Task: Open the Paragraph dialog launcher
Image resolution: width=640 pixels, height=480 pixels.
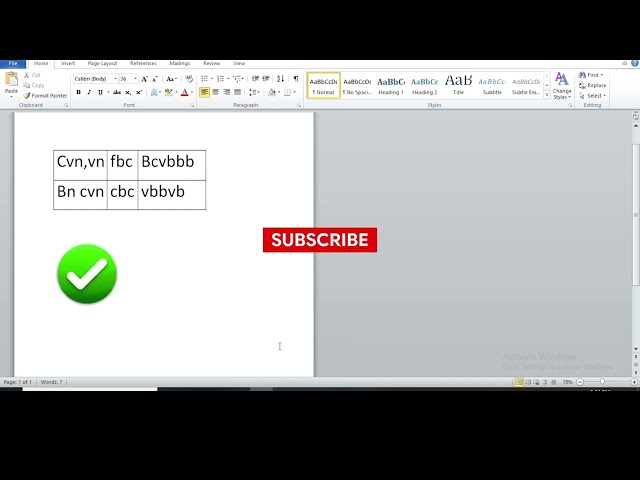Action: point(299,105)
